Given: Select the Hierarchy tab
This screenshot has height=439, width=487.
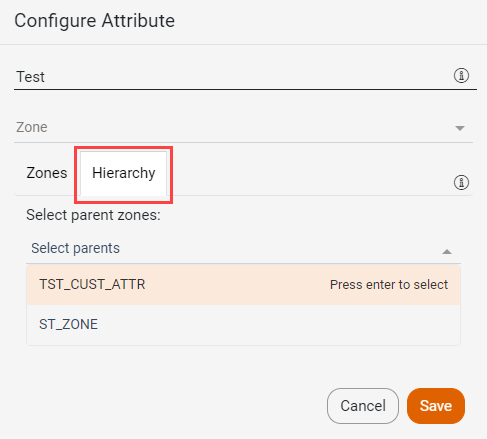Looking at the screenshot, I should coord(123,173).
